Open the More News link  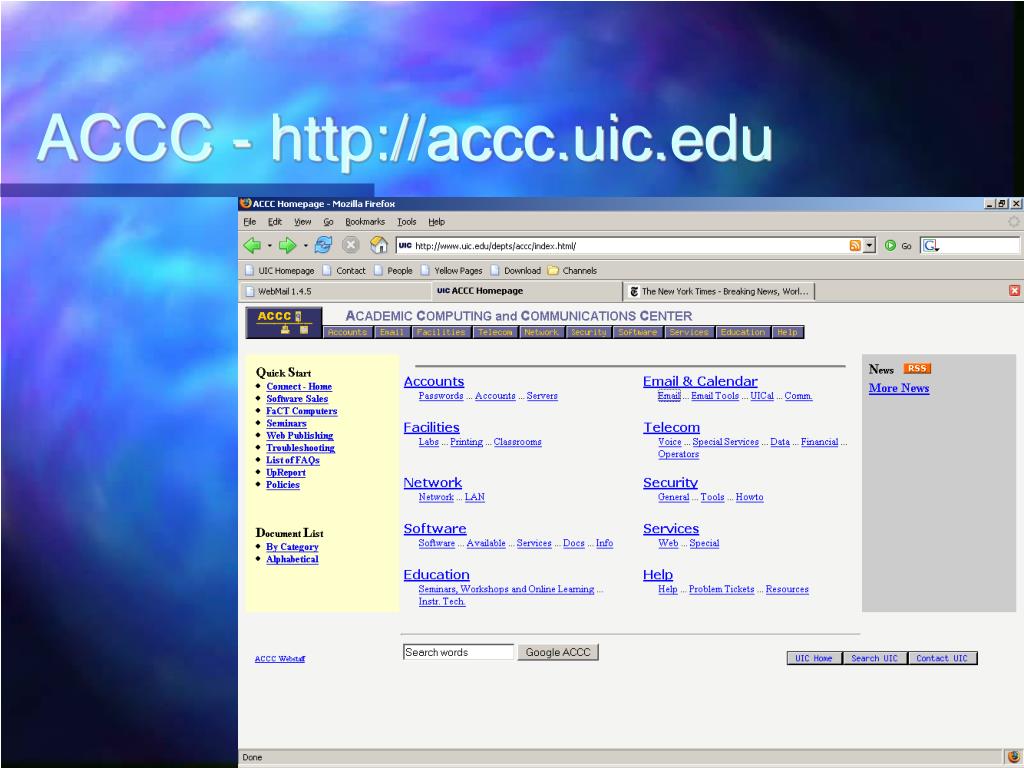899,388
